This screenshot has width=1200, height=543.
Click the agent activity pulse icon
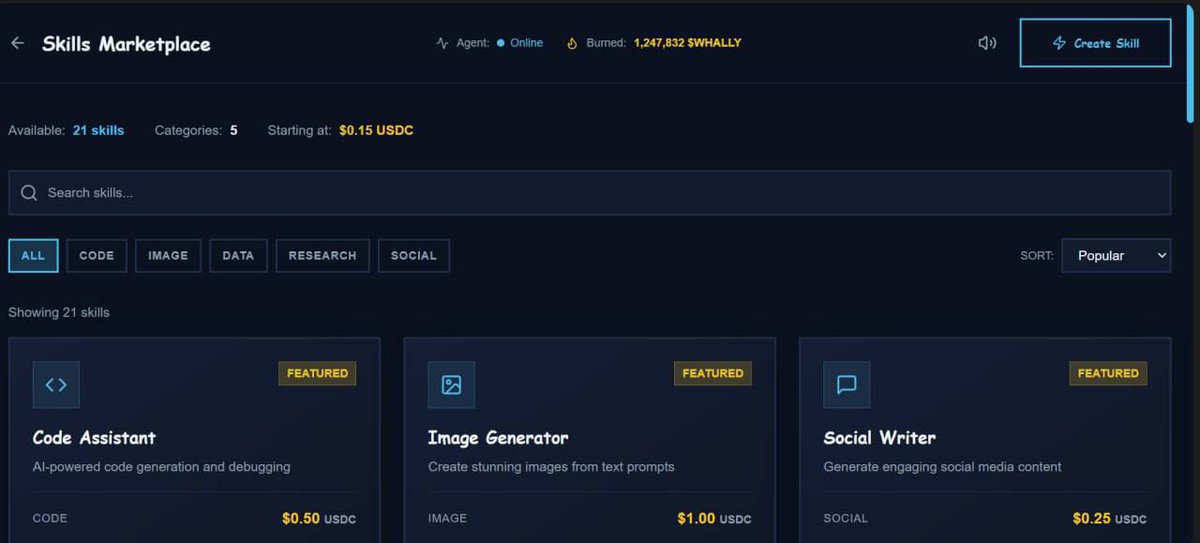[443, 43]
